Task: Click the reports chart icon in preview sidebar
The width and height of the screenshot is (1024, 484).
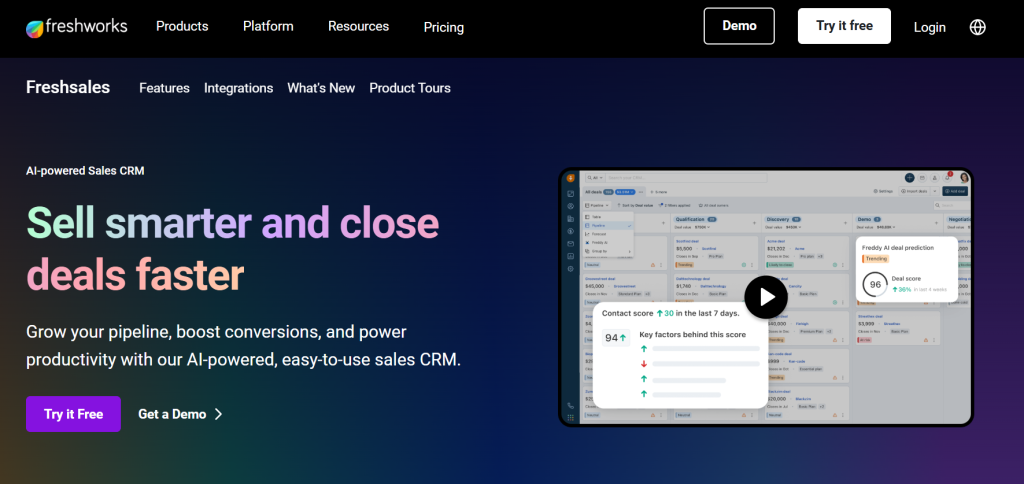Action: tap(571, 256)
